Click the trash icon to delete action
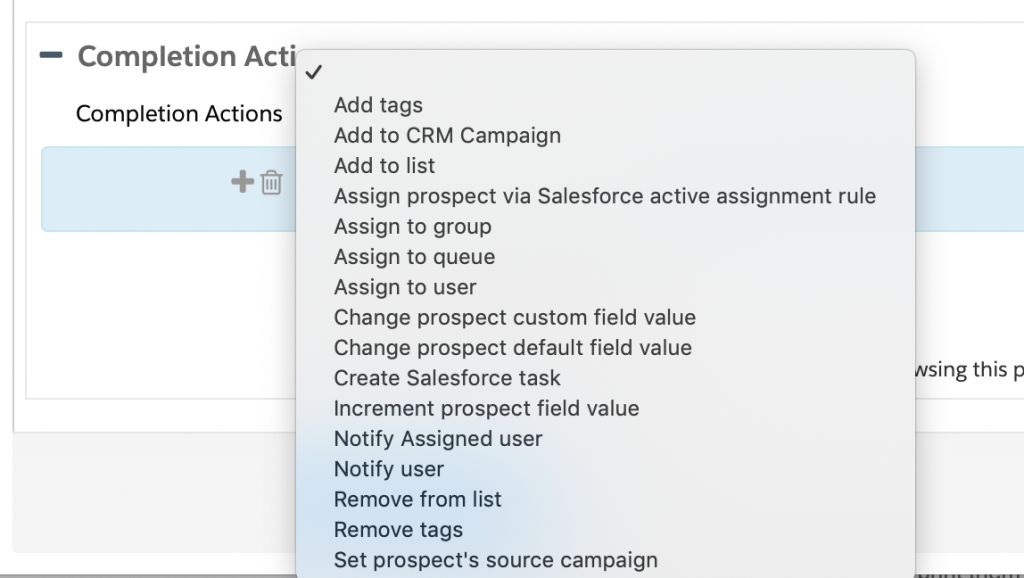The image size is (1024, 578). point(271,183)
